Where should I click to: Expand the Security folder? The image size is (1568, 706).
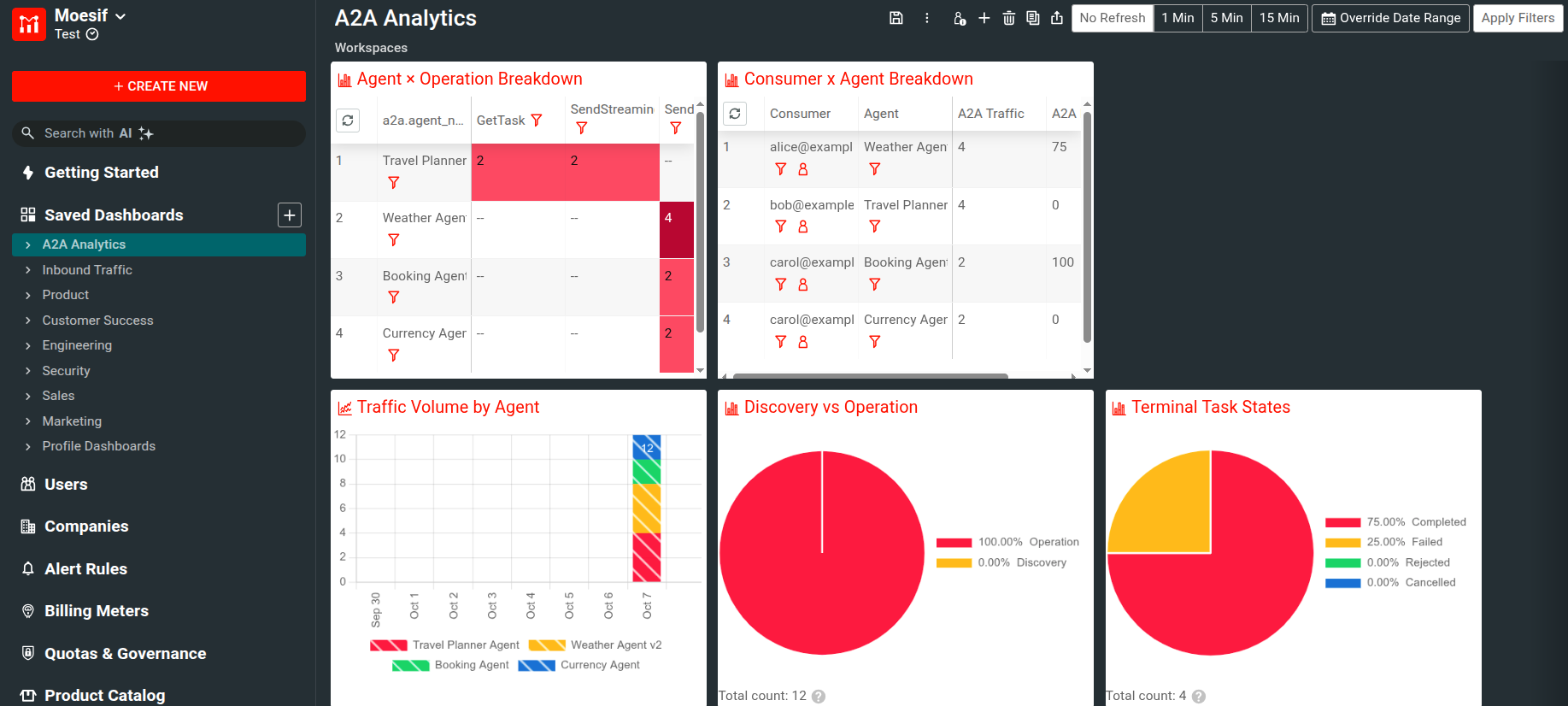28,371
